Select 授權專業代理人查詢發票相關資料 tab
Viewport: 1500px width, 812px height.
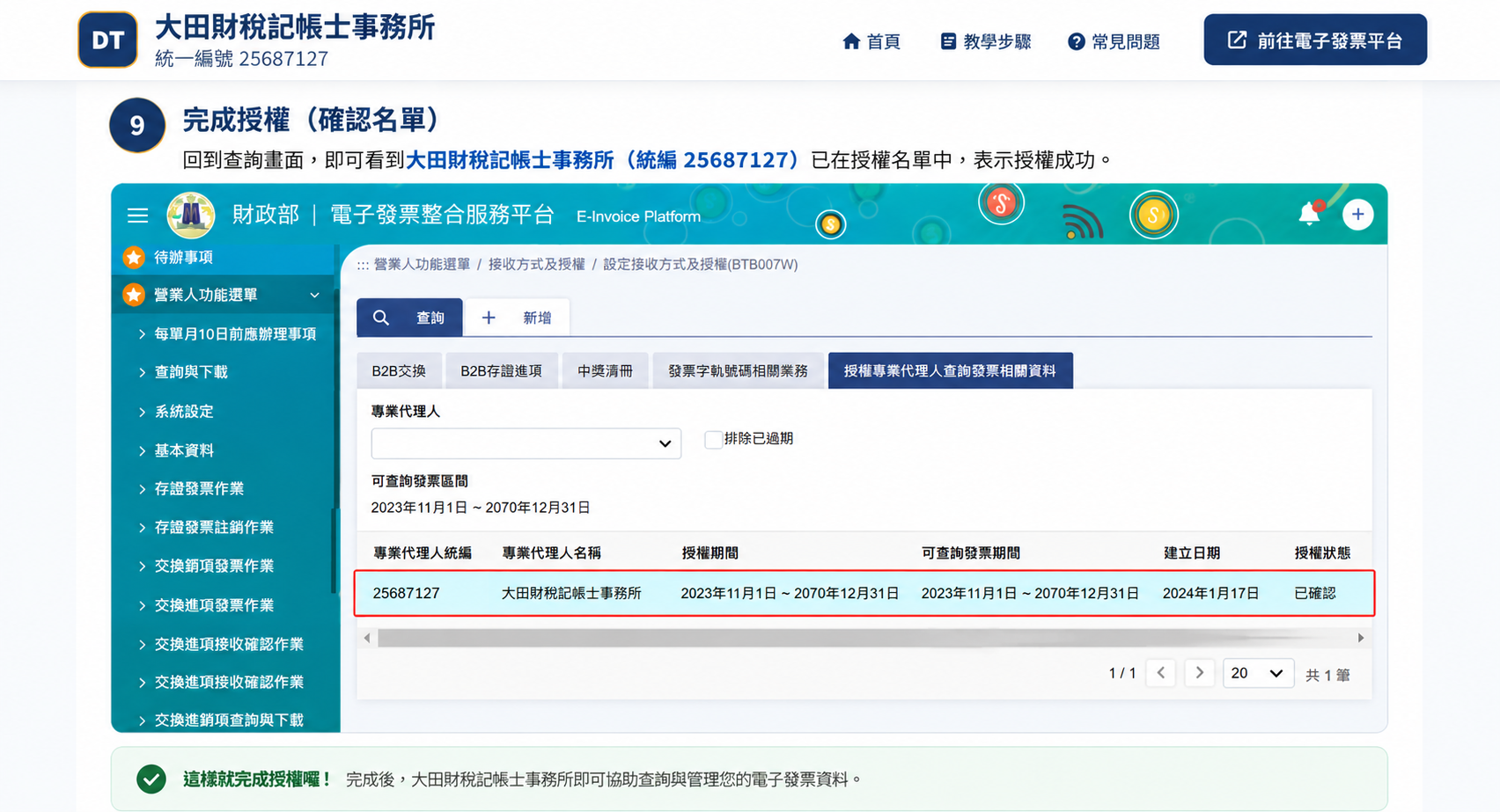950,371
